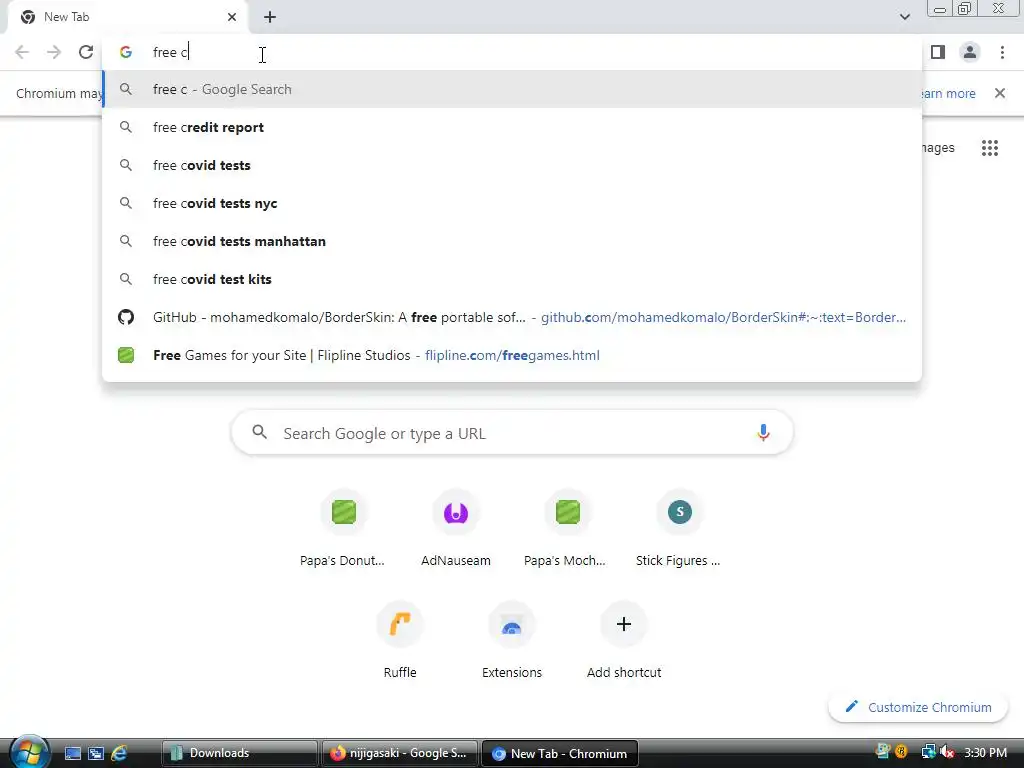Click the magnifier icon in page search box
The width and height of the screenshot is (1024, 768).
tap(260, 432)
